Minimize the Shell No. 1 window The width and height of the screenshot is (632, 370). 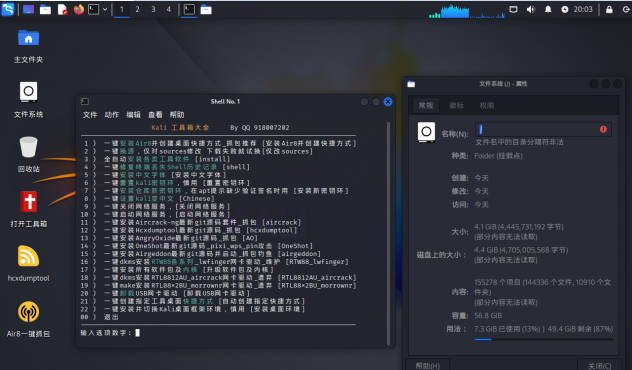click(x=364, y=102)
